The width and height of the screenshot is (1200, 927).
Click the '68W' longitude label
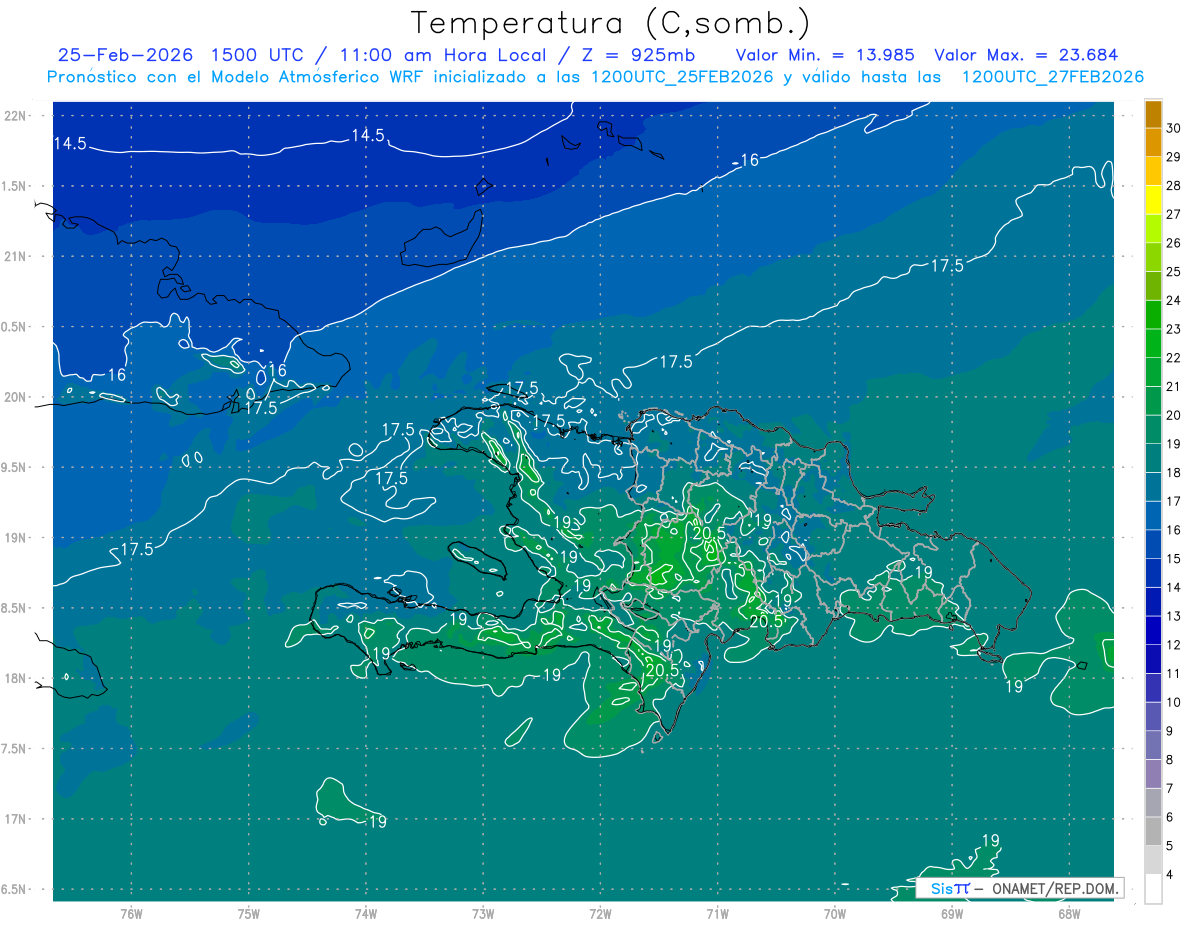point(1069,913)
